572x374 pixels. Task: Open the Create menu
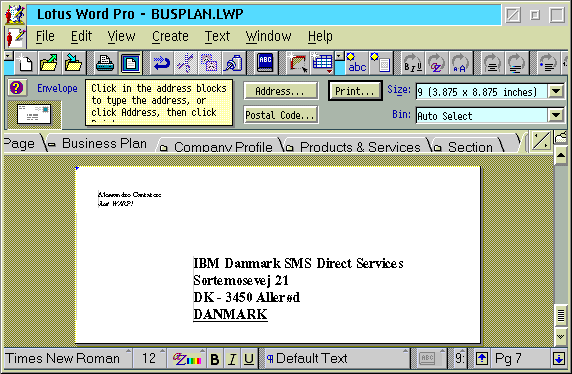tap(170, 36)
